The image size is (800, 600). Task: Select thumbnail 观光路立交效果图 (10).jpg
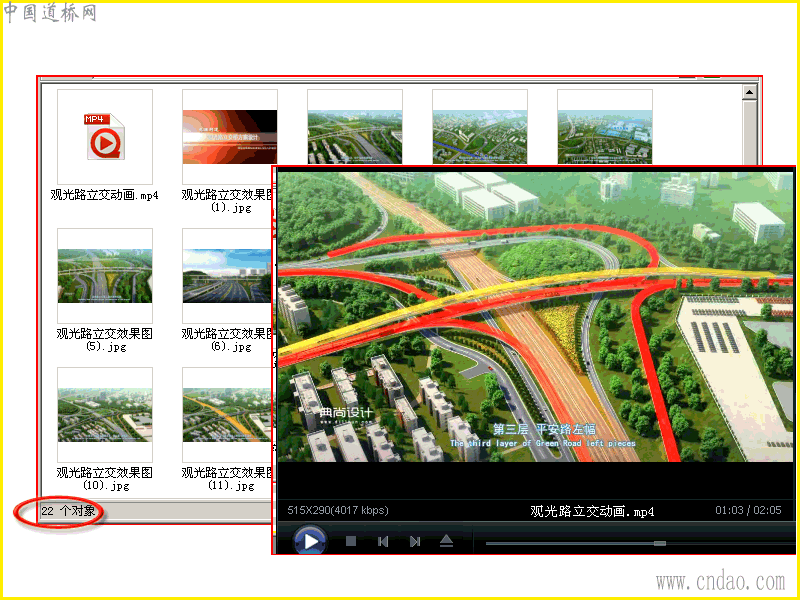click(x=105, y=415)
